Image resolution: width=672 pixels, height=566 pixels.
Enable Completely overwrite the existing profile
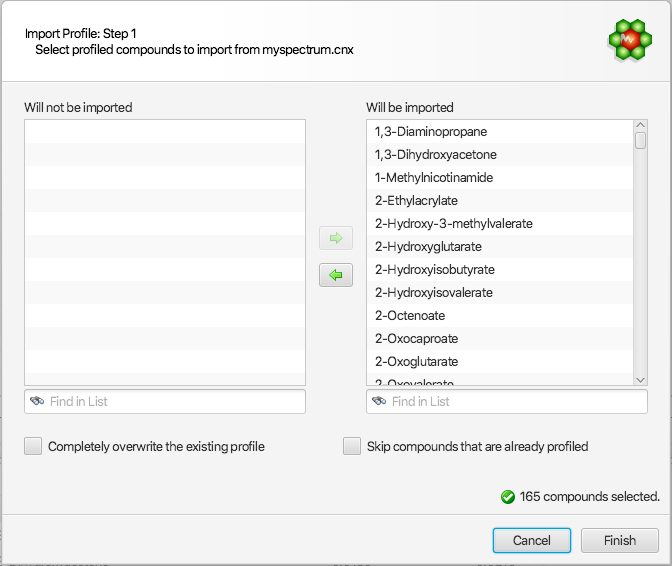(x=34, y=446)
